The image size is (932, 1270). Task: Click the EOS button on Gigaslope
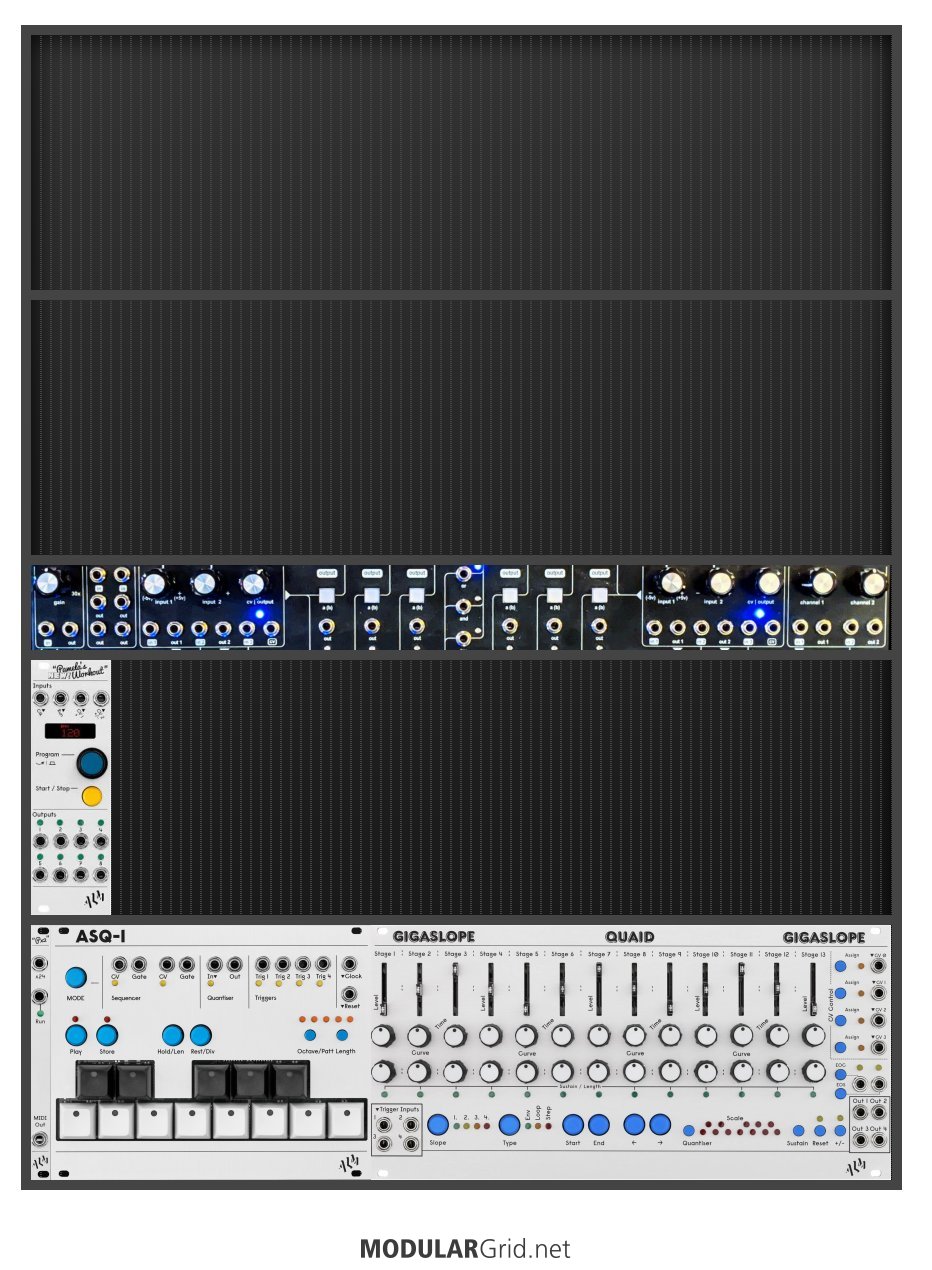840,1093
